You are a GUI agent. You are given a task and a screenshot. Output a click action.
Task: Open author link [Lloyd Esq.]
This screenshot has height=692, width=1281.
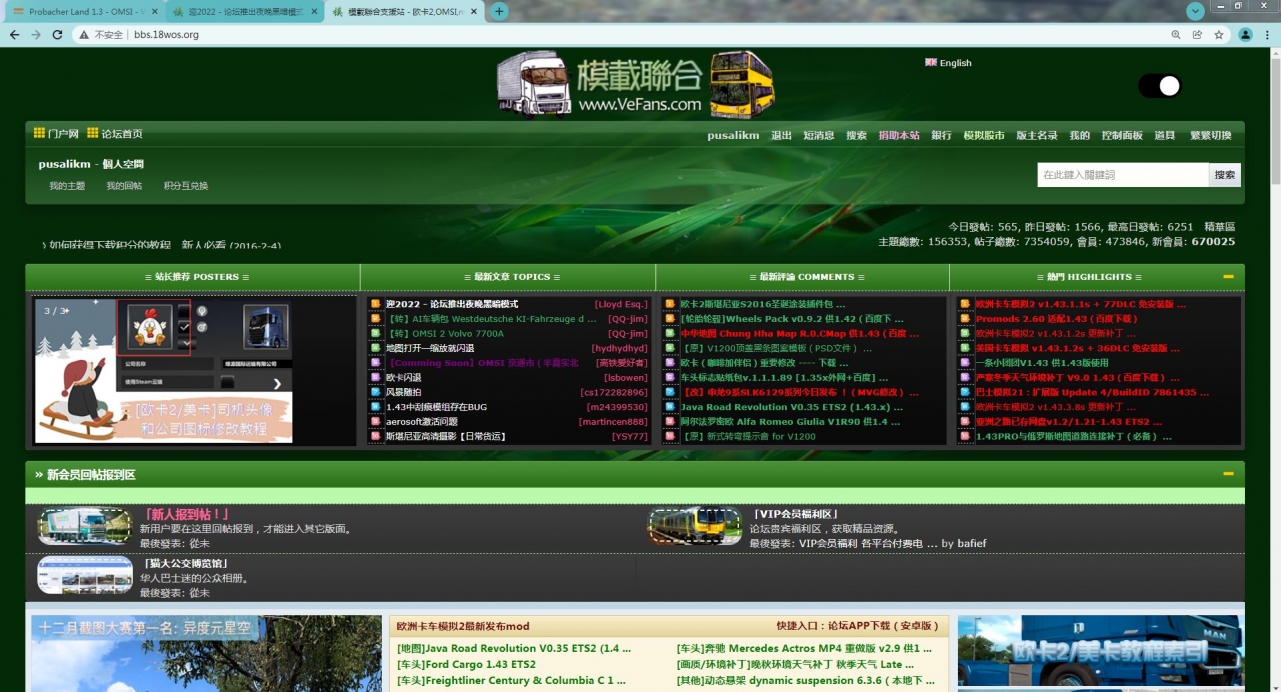[621, 304]
